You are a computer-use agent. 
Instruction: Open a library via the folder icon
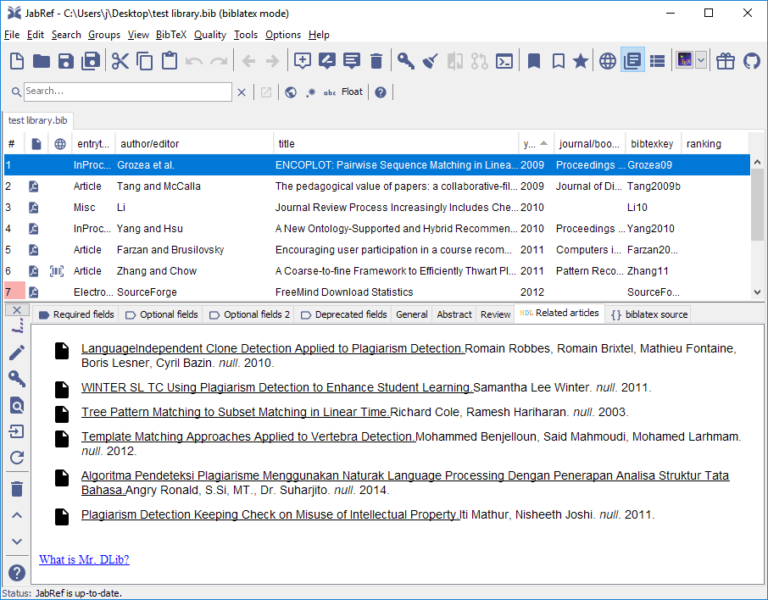coord(41,61)
